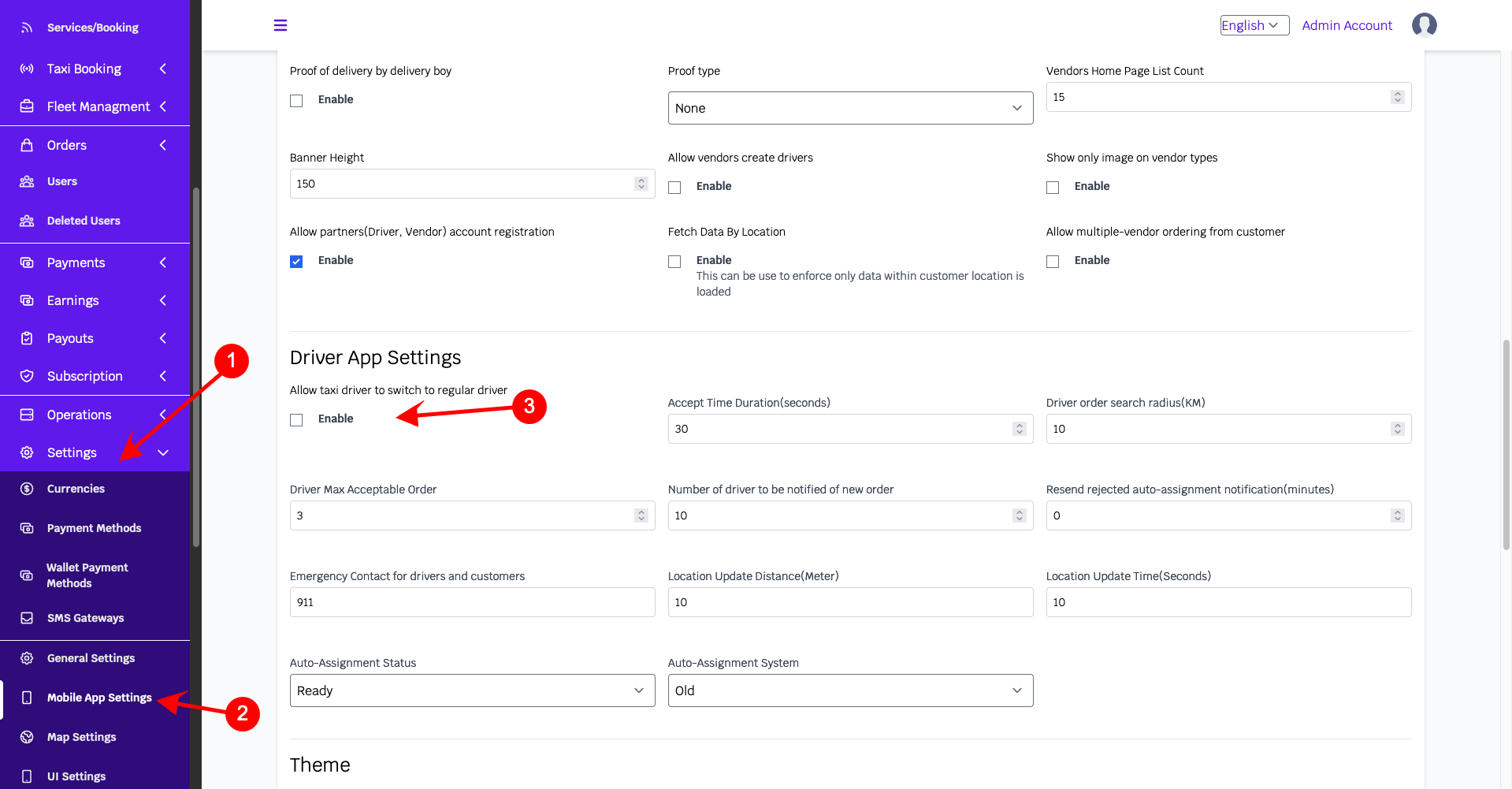This screenshot has height=789, width=1512.
Task: Open the admin profile avatar
Action: click(1424, 25)
